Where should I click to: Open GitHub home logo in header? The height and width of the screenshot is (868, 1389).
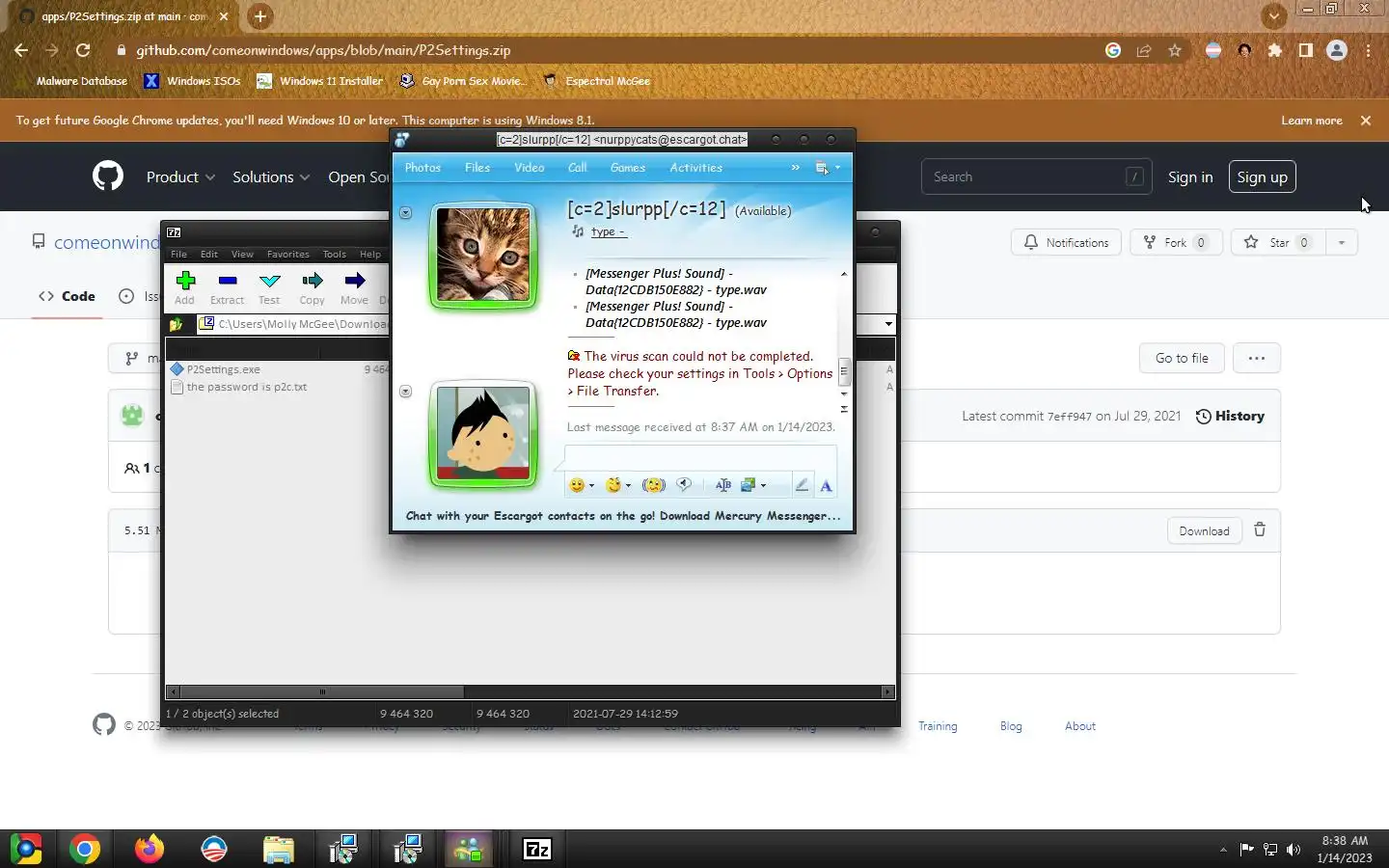(108, 176)
